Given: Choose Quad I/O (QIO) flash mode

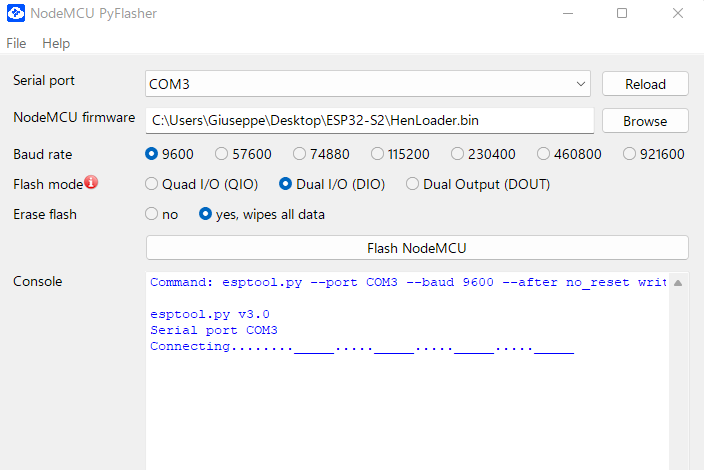Looking at the screenshot, I should coord(201,184).
